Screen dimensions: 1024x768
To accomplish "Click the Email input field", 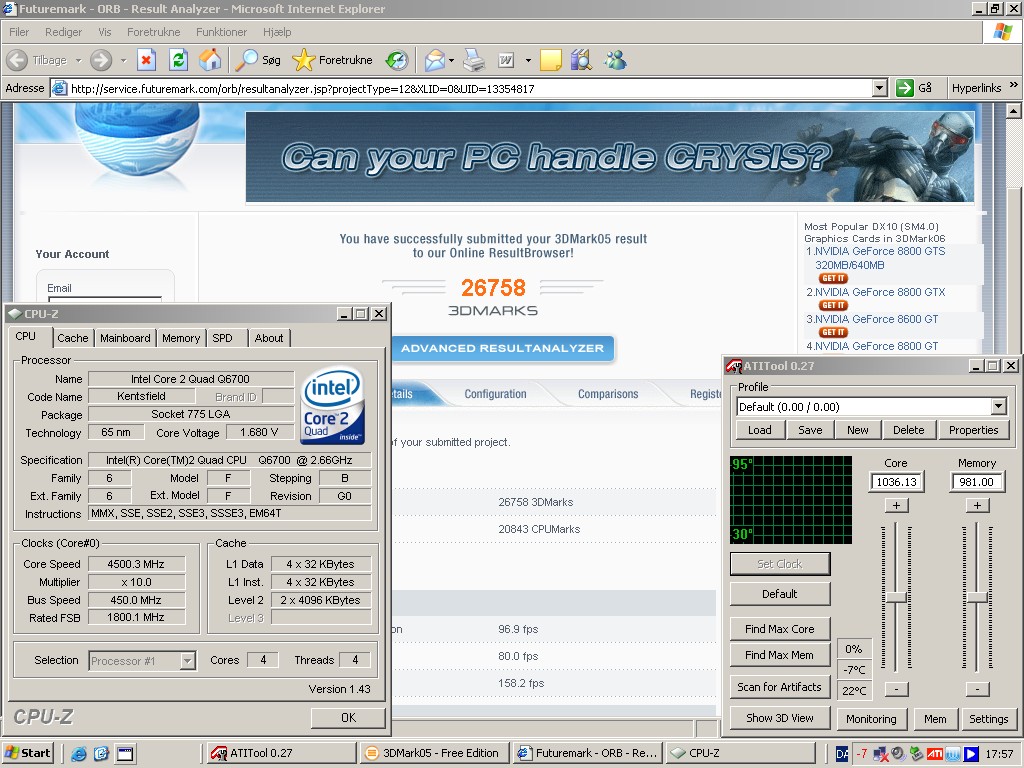I will click(x=104, y=300).
